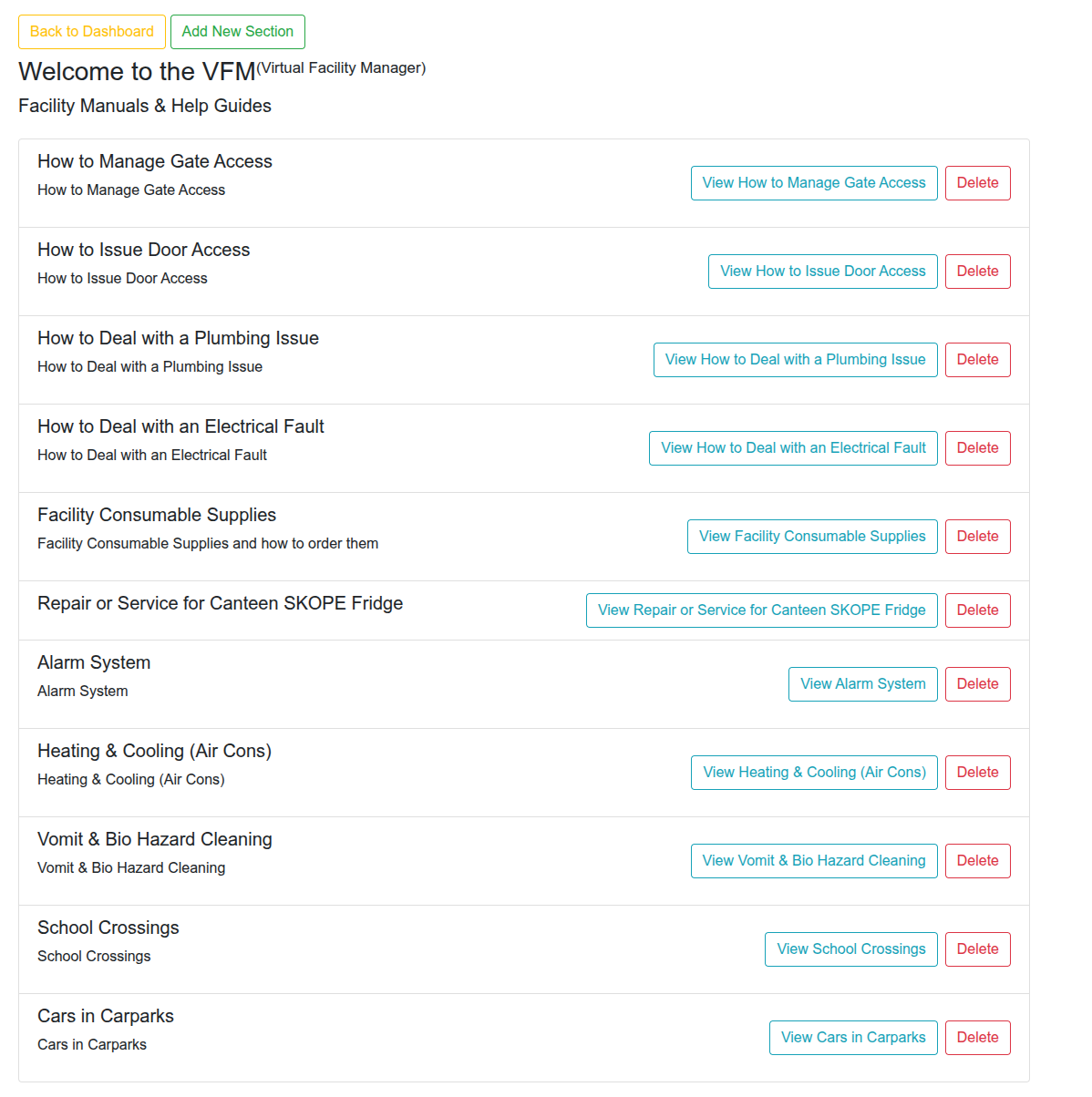Open View Vomit & Bio Hazard Cleaning
This screenshot has width=1092, height=1097.
(814, 861)
